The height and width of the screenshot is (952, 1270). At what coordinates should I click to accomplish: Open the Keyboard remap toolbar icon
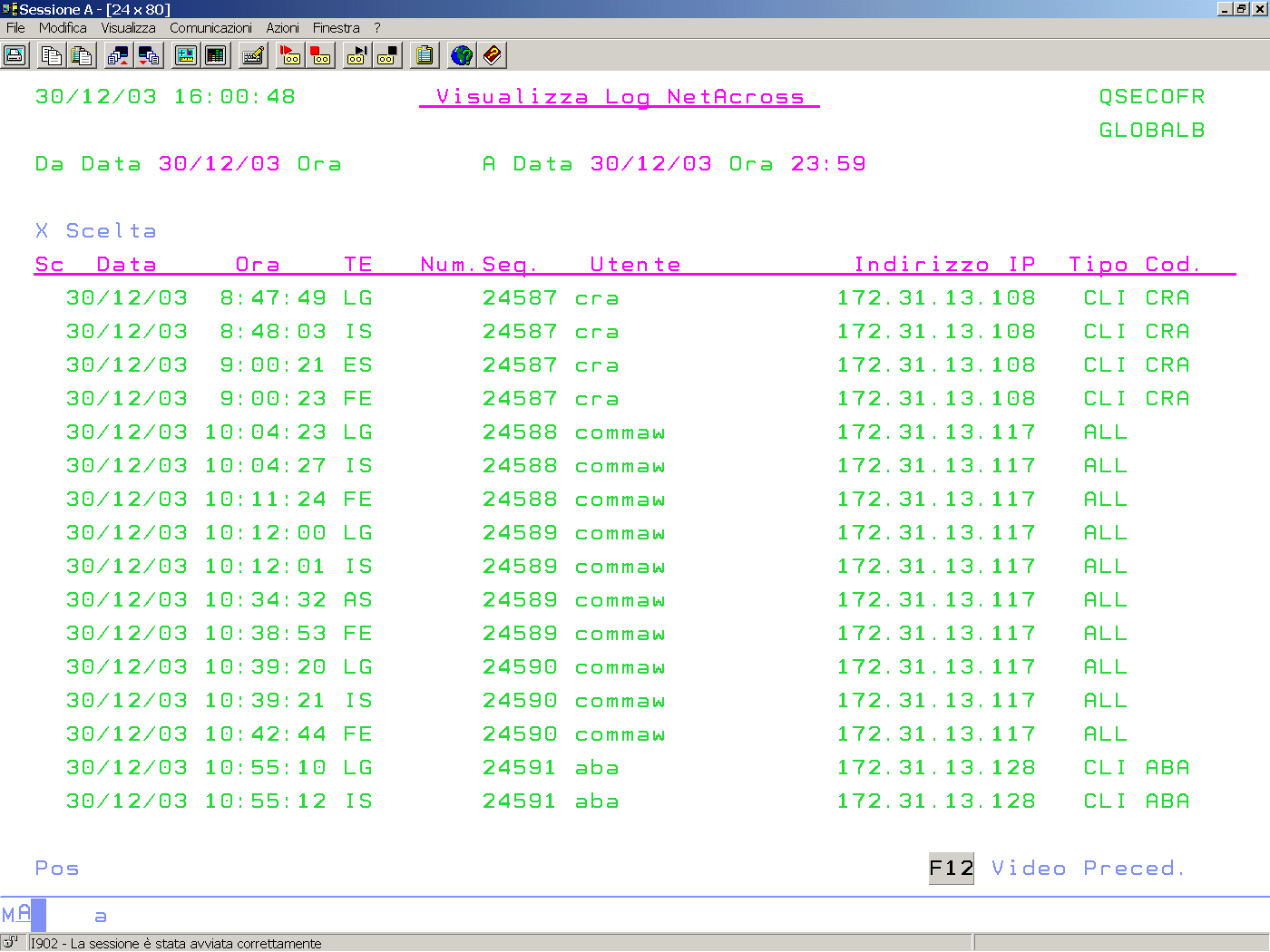(253, 55)
